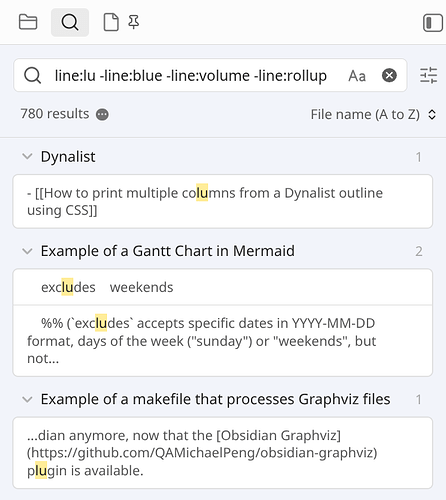
Task: Click the pin icon in top bar
Action: (x=134, y=22)
